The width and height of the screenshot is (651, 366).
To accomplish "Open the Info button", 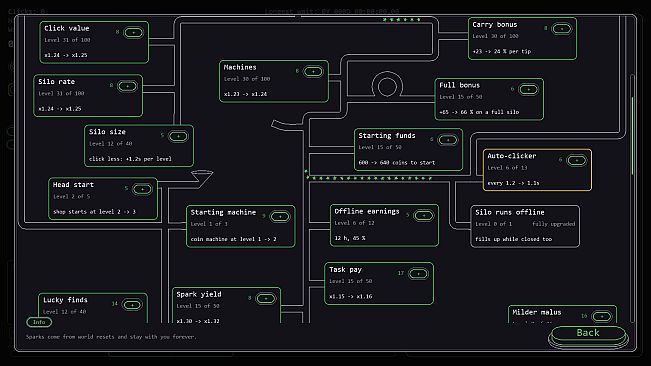I will pyautogui.click(x=39, y=322).
